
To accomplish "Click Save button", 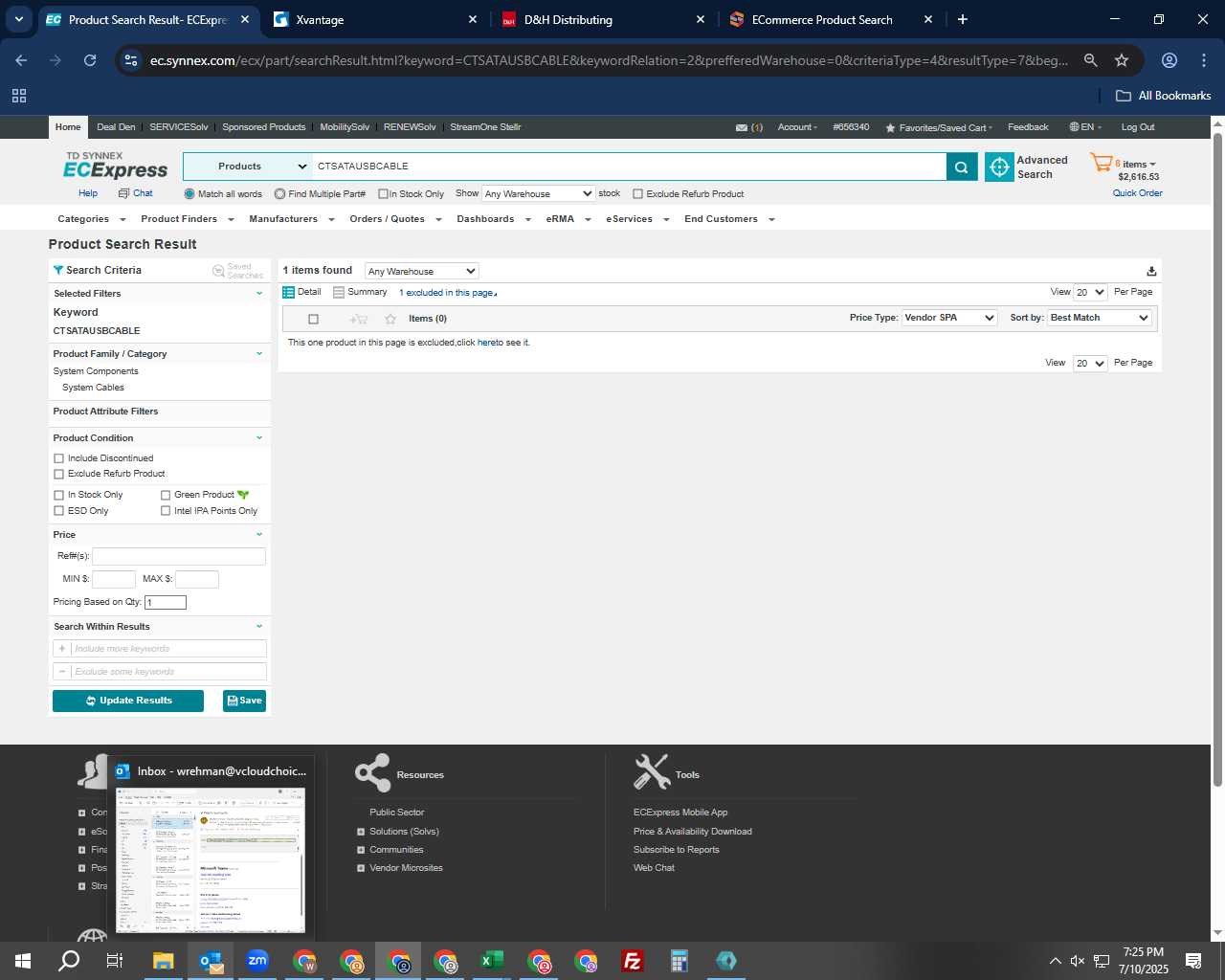I will 244,701.
